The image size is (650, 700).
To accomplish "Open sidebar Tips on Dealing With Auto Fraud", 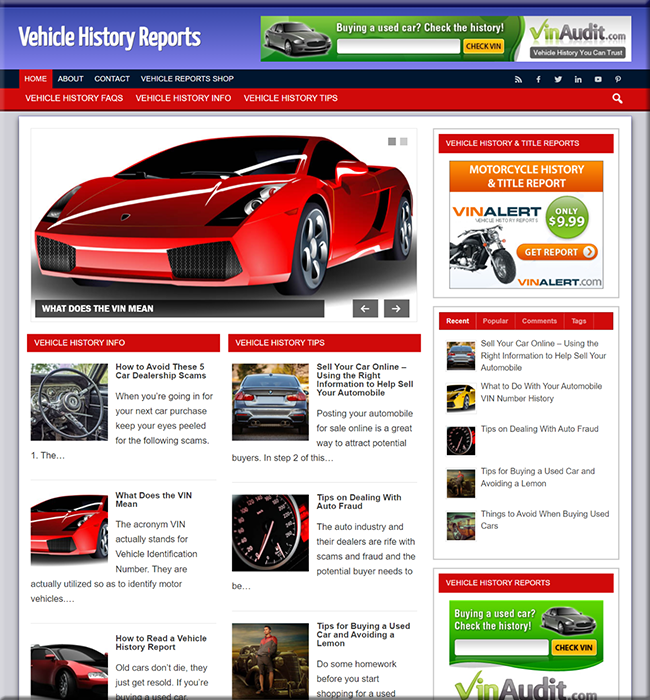I will (539, 429).
